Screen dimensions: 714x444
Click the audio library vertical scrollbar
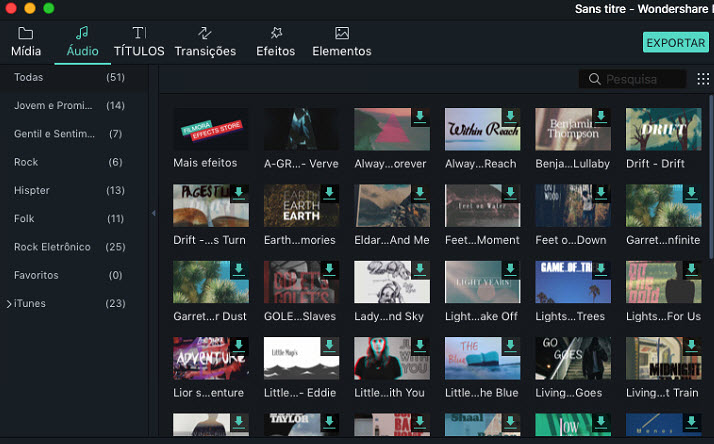pos(711,177)
